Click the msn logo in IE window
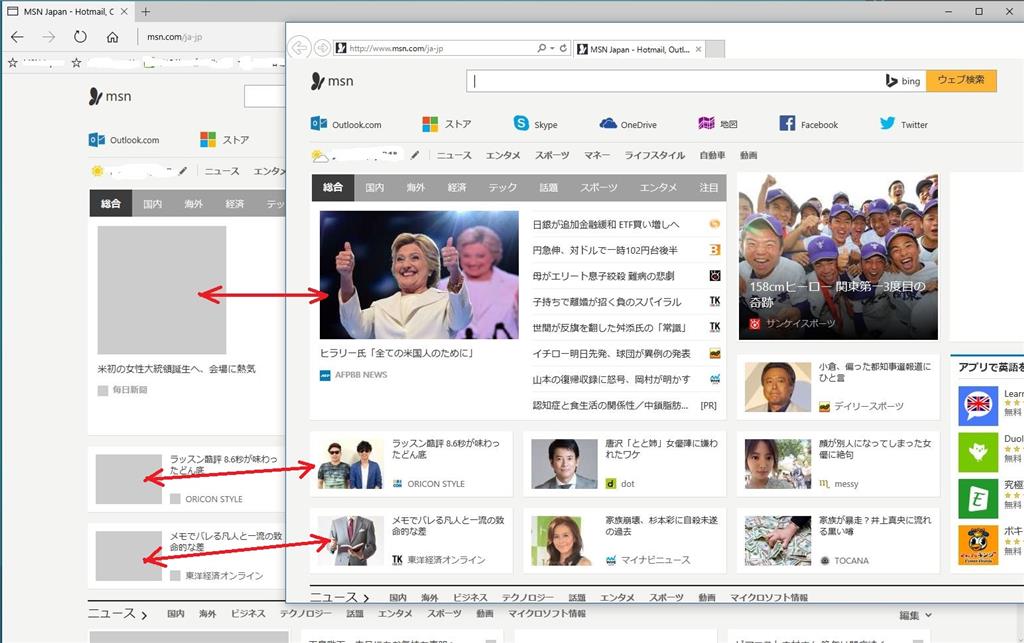The height and width of the screenshot is (643, 1024). (332, 81)
